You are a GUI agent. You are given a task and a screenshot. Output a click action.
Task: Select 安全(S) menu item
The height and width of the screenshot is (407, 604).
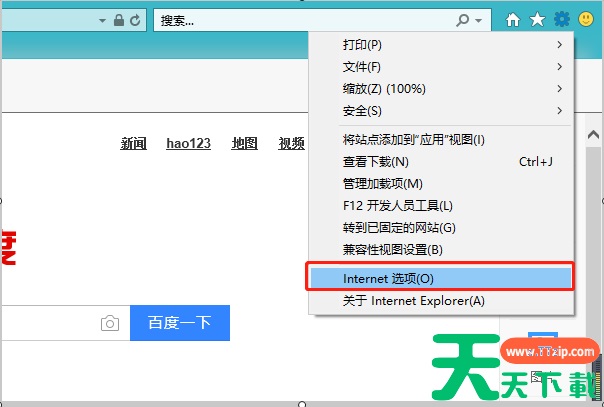tap(441, 111)
